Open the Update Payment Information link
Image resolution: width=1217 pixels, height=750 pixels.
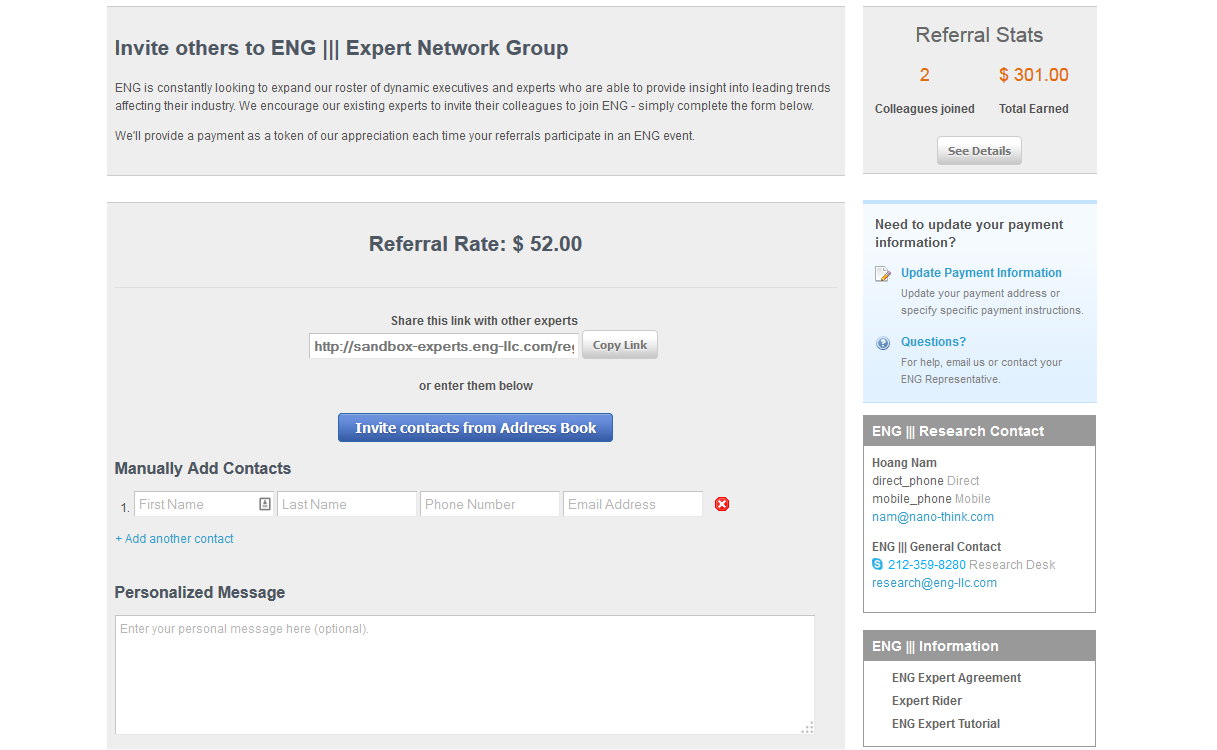tap(981, 273)
